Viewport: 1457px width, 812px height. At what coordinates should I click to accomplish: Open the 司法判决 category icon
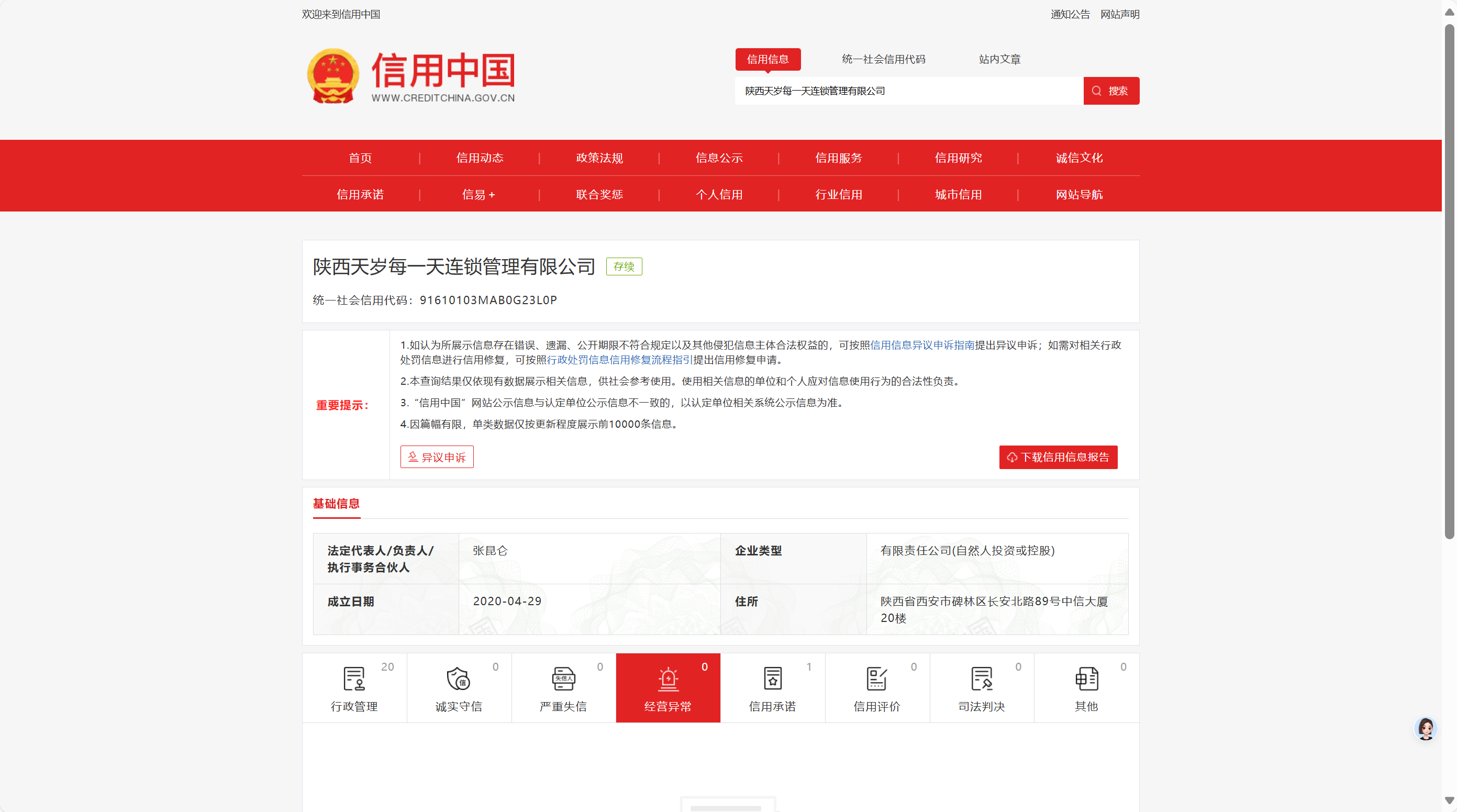[981, 678]
